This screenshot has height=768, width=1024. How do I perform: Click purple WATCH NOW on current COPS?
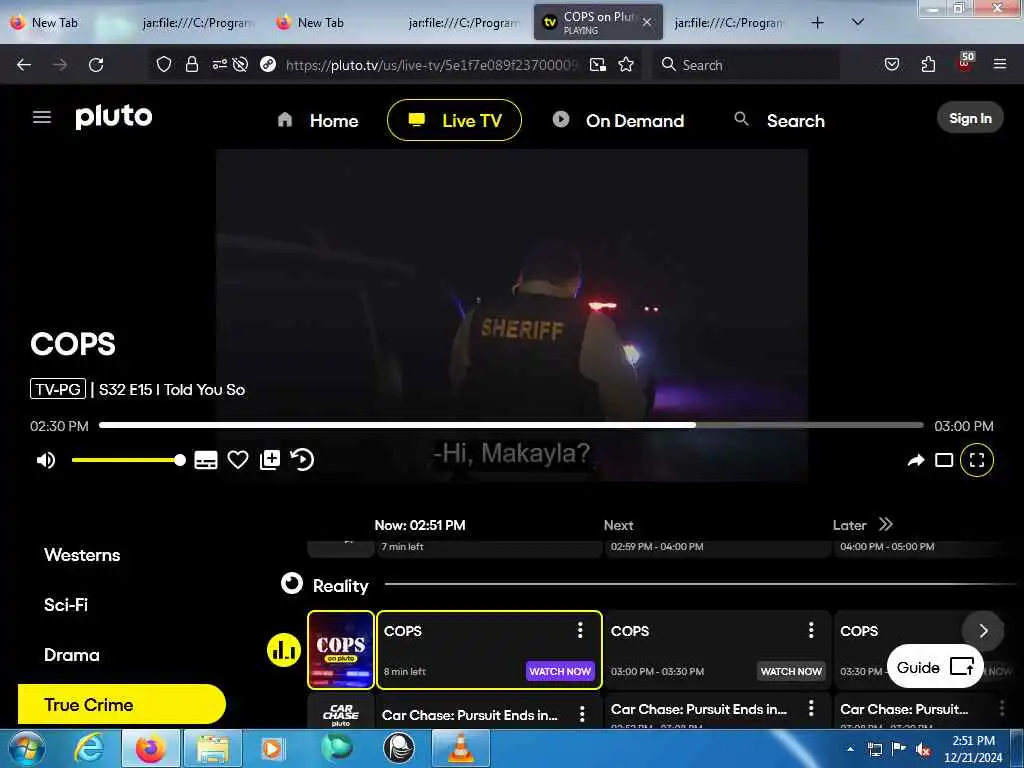click(x=560, y=671)
